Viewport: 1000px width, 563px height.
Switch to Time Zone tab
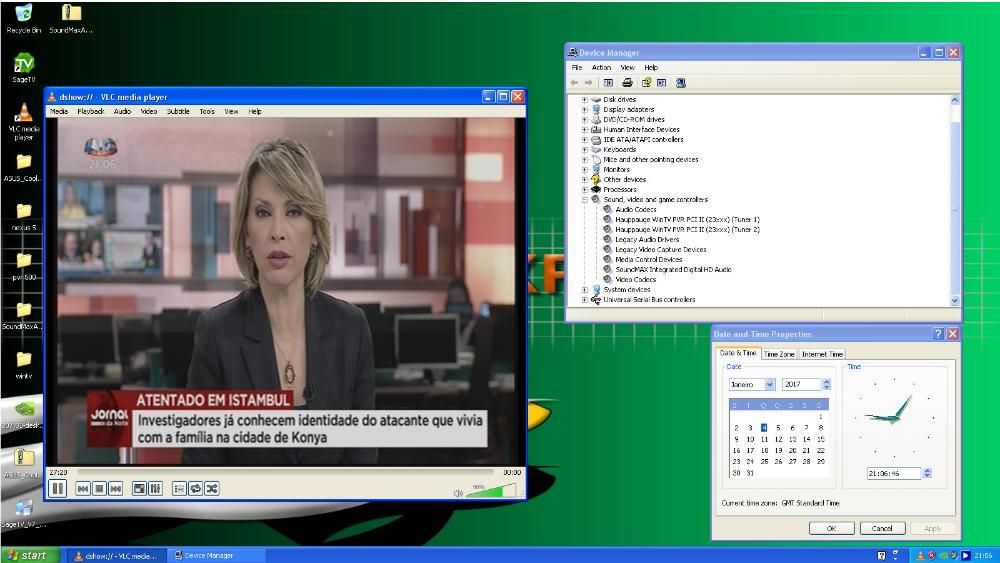pos(779,355)
